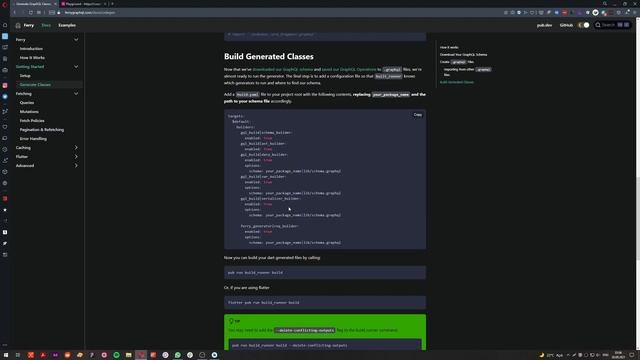The image size is (640, 360).
Task: Select Generate Classes in the sidebar
Action: click(x=35, y=84)
